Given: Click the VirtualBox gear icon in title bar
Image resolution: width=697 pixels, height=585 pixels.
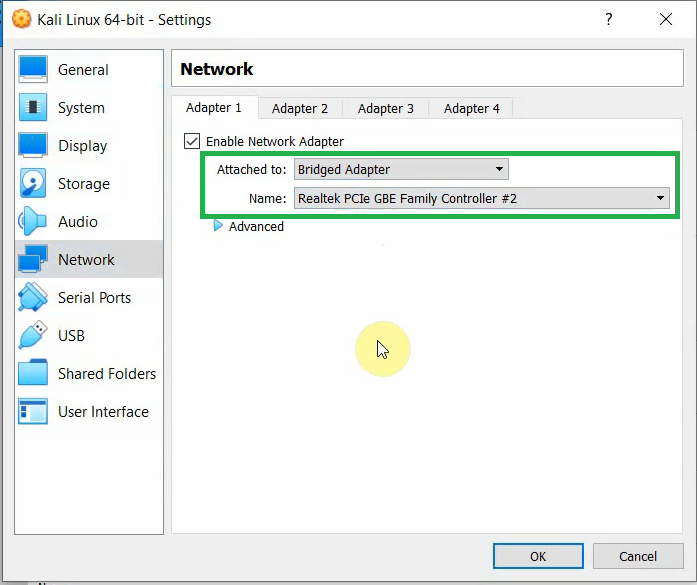Looking at the screenshot, I should (x=21, y=19).
